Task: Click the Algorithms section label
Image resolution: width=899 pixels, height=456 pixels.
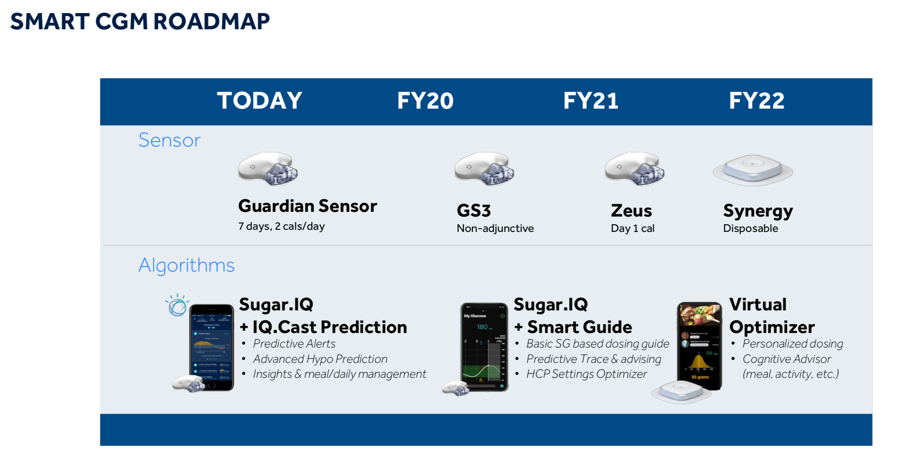Action: tap(186, 265)
